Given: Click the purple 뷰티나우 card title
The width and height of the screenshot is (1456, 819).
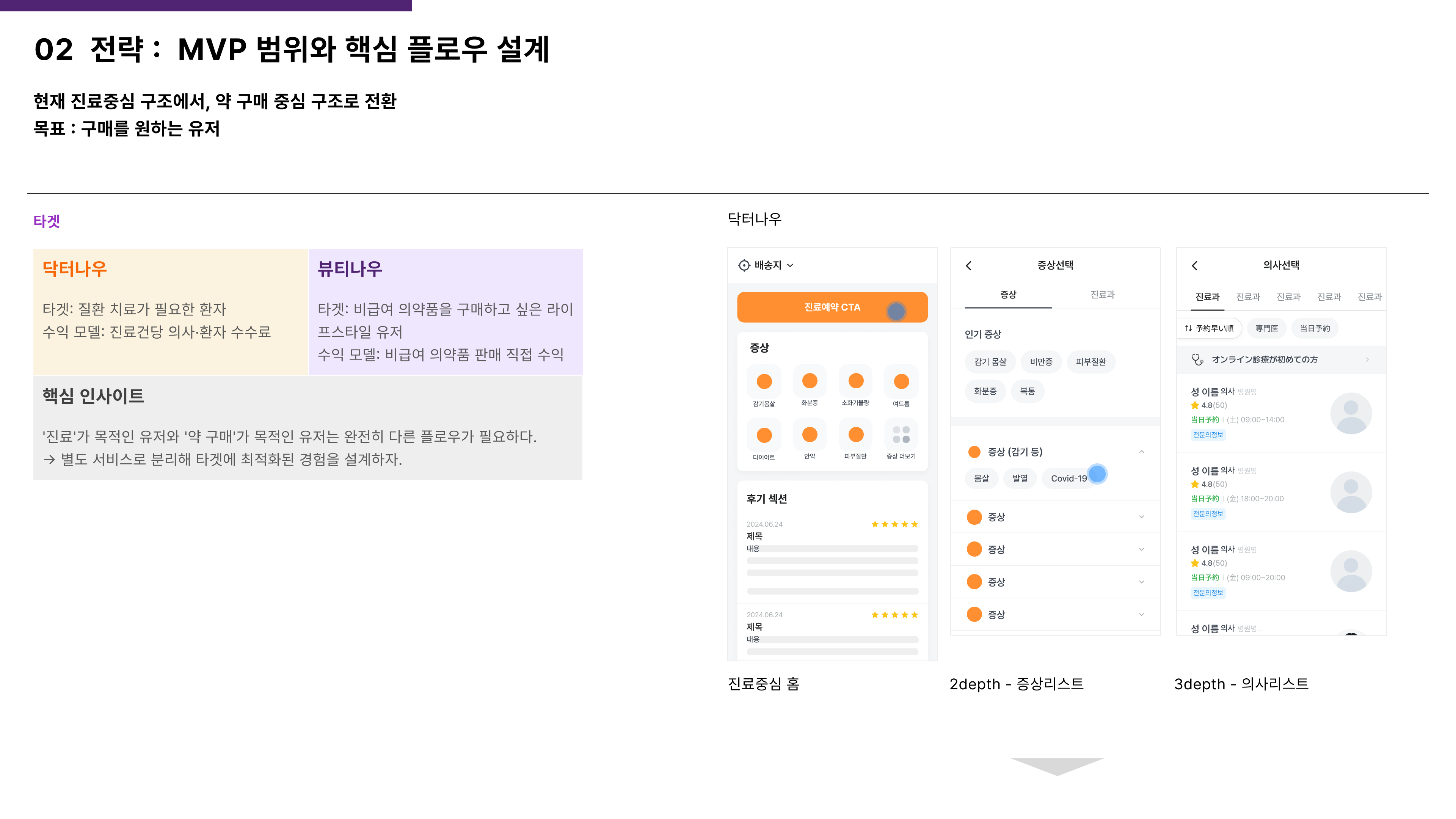Looking at the screenshot, I should pos(350,268).
